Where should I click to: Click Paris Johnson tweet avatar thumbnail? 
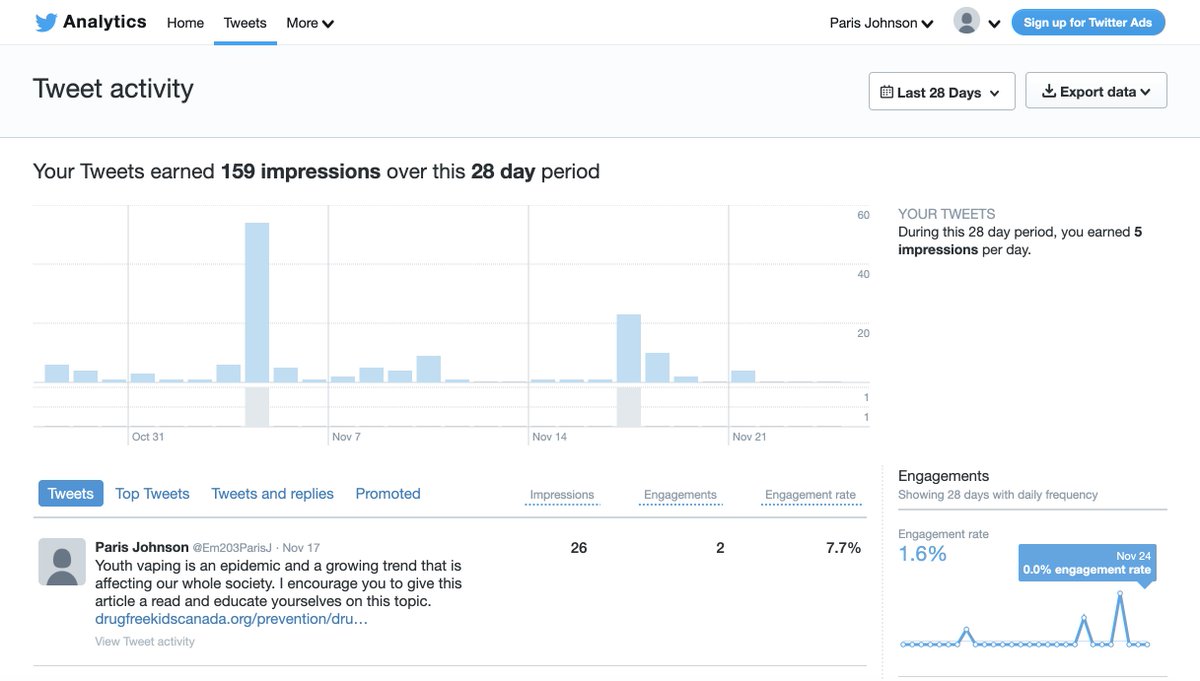[62, 562]
